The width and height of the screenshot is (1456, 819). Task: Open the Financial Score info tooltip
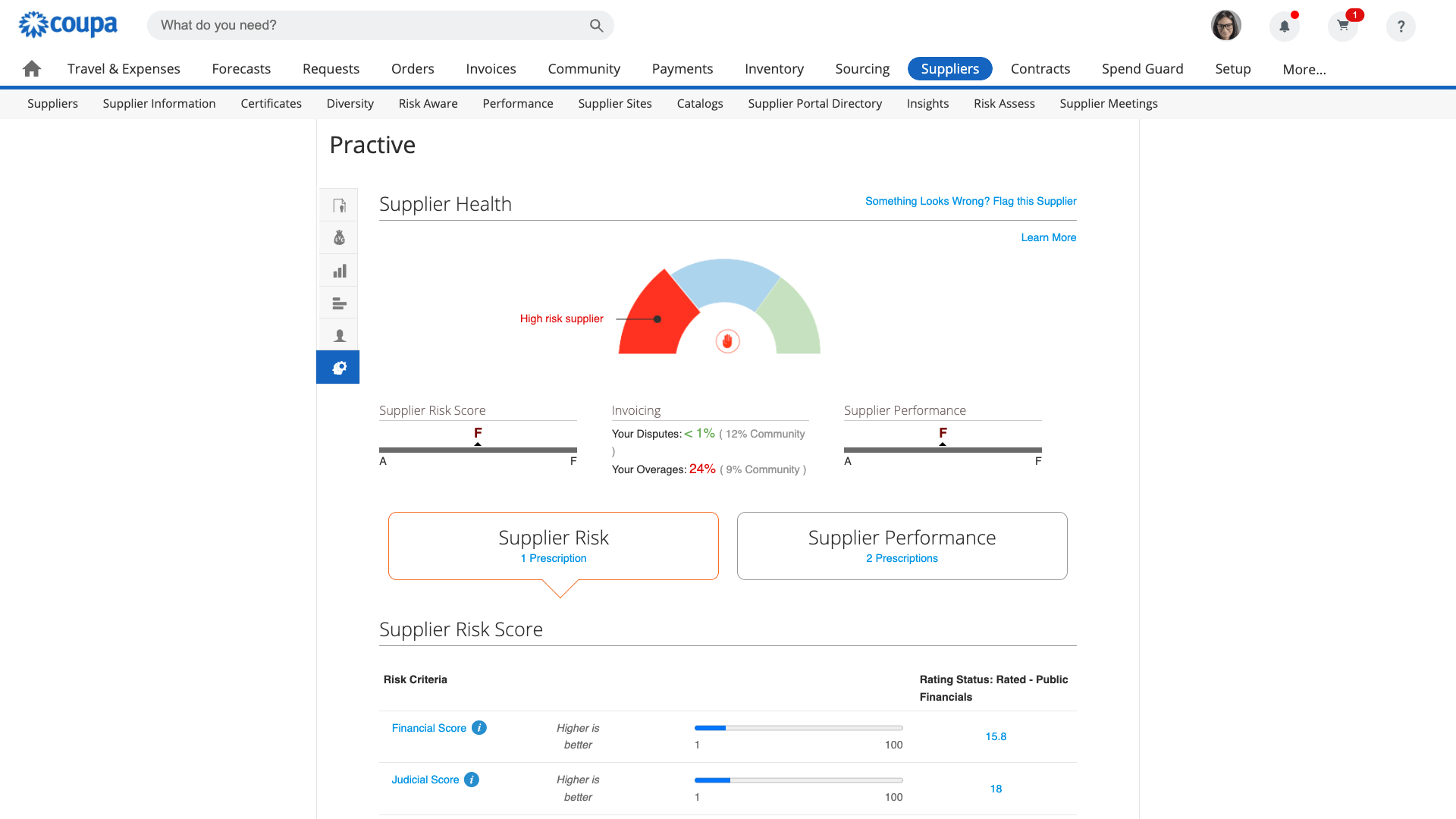coord(479,727)
